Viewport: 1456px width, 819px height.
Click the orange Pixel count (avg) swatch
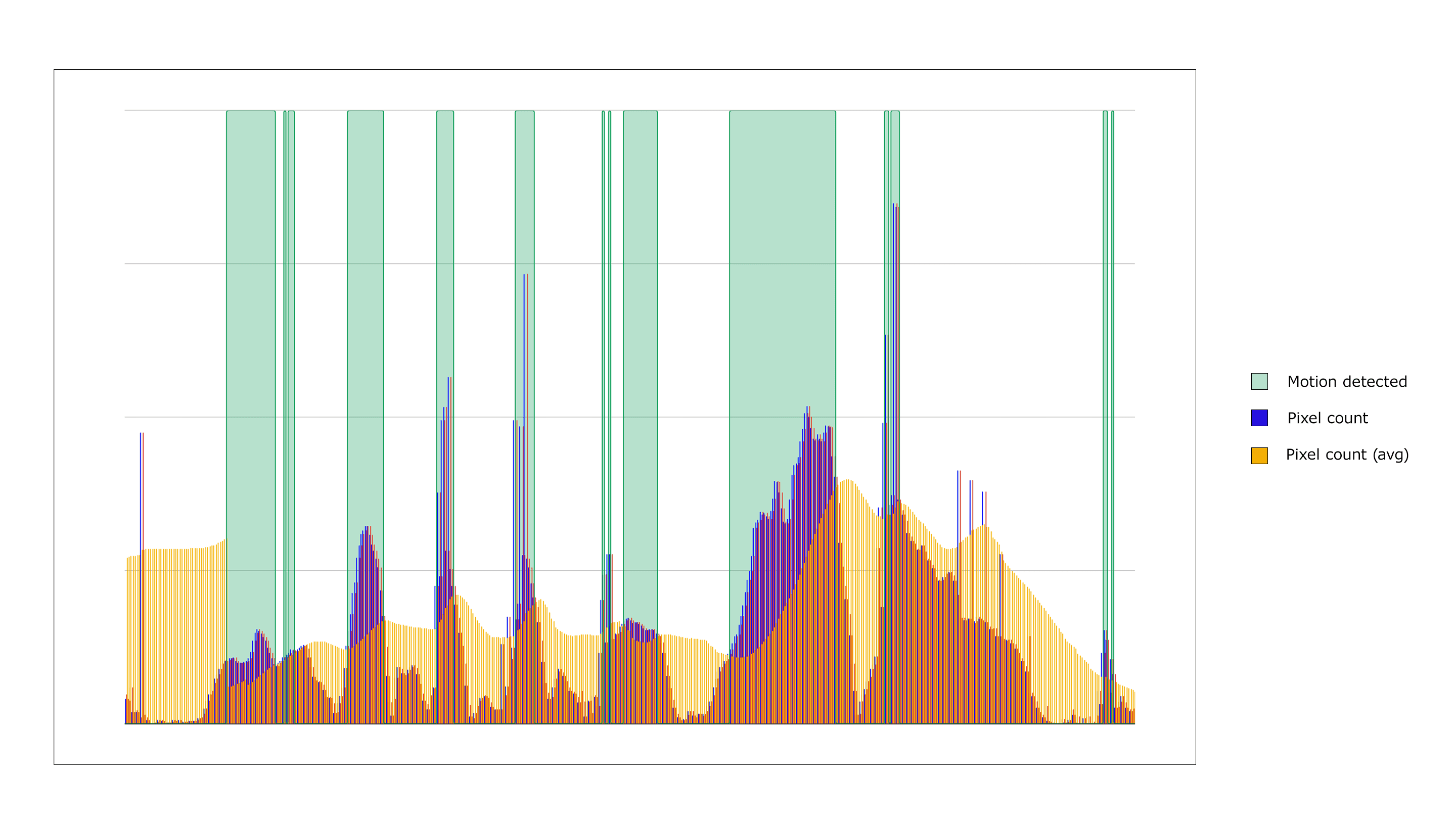(1259, 455)
